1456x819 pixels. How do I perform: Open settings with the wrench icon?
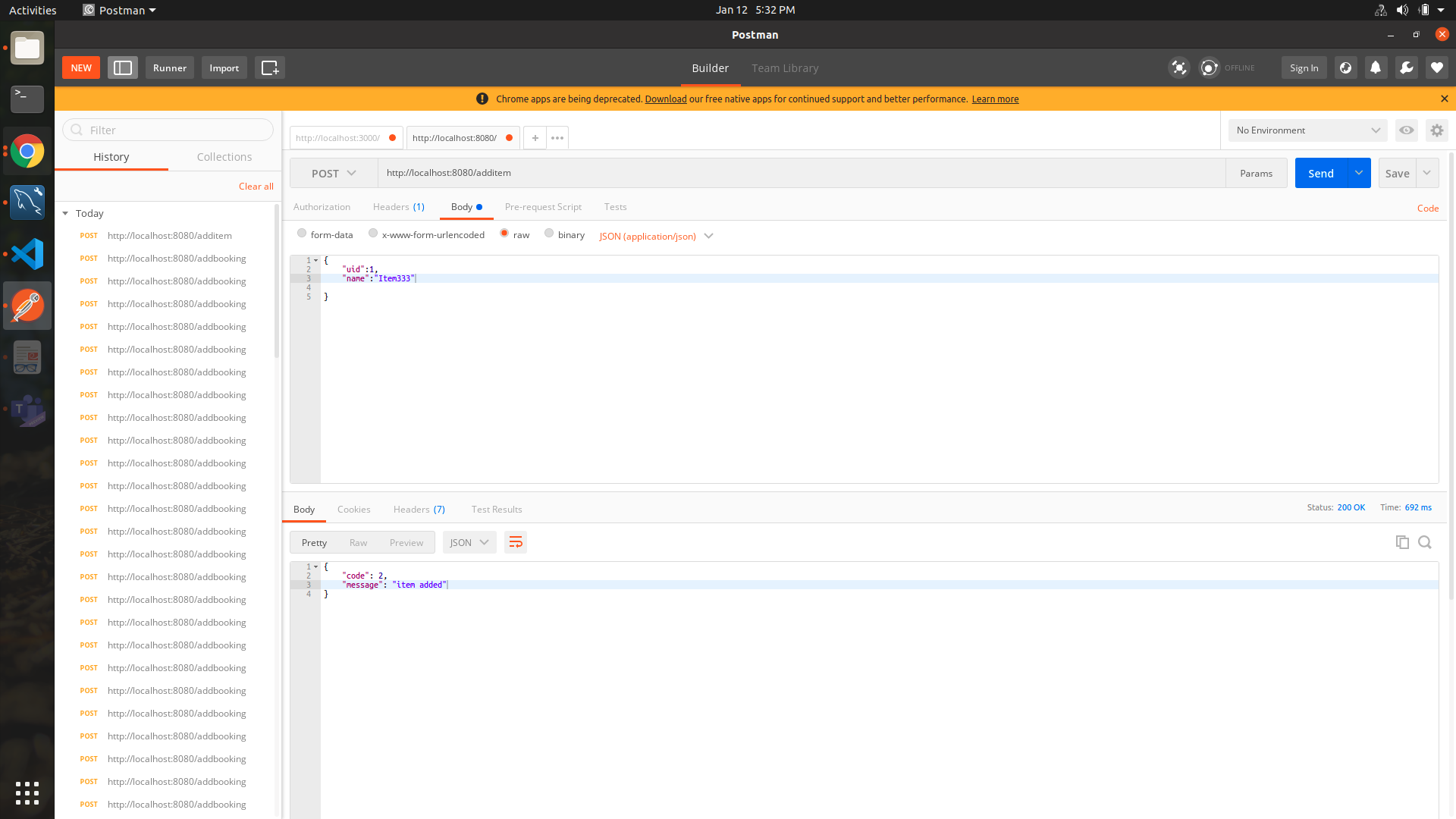point(1406,67)
